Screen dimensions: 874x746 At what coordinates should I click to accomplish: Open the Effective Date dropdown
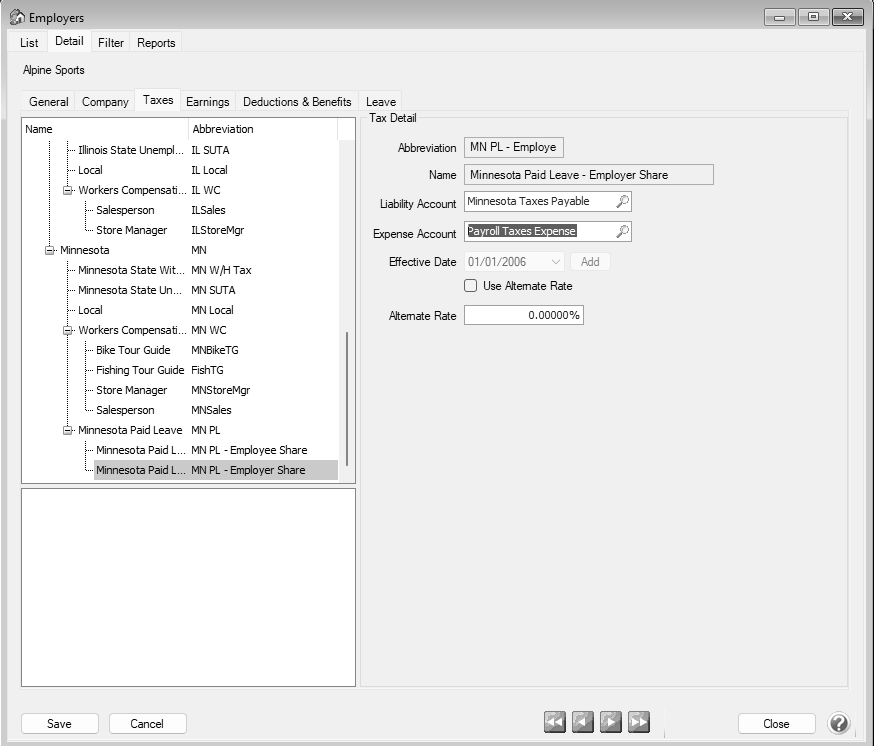pyautogui.click(x=555, y=262)
